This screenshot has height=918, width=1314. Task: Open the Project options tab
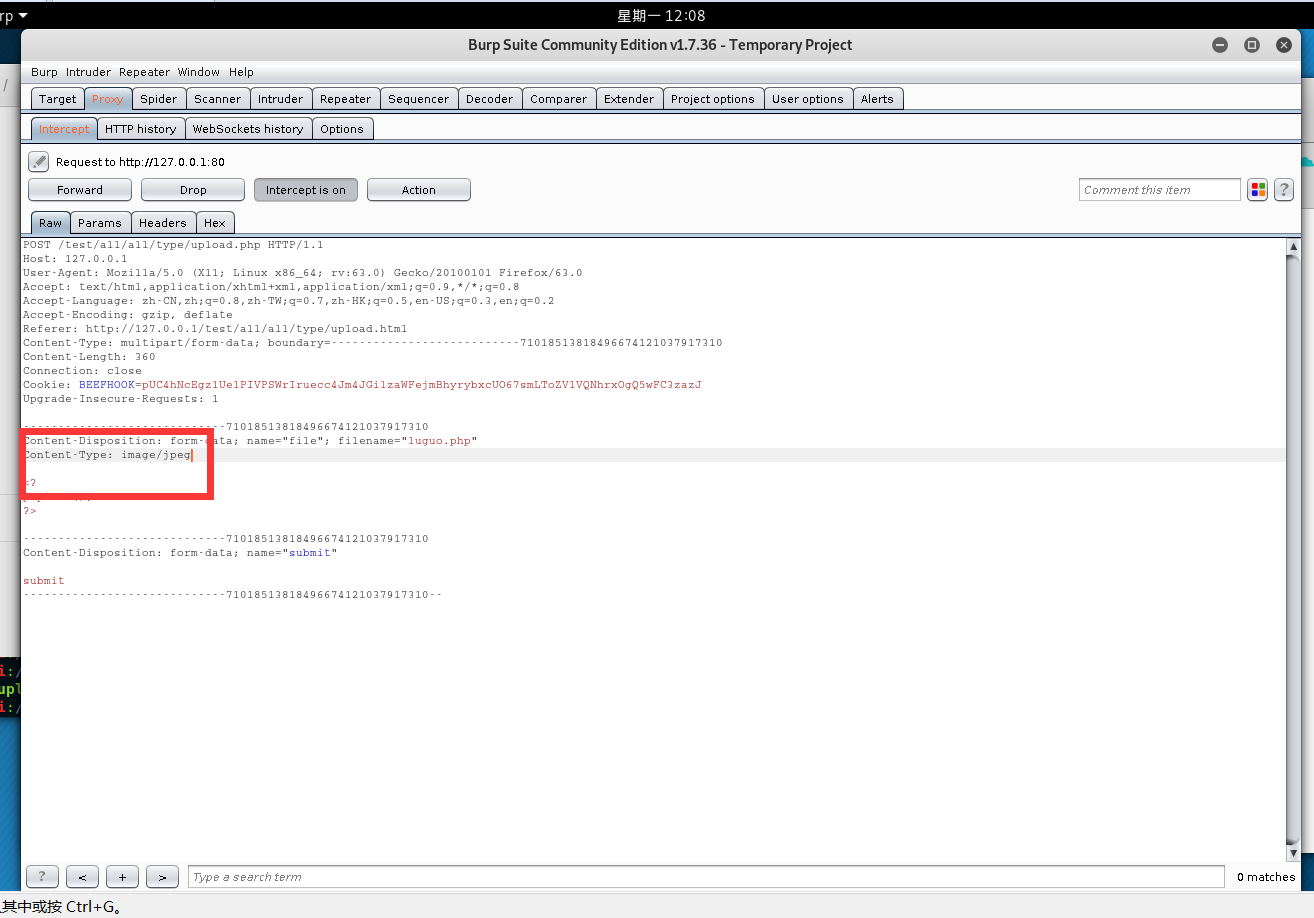[713, 99]
